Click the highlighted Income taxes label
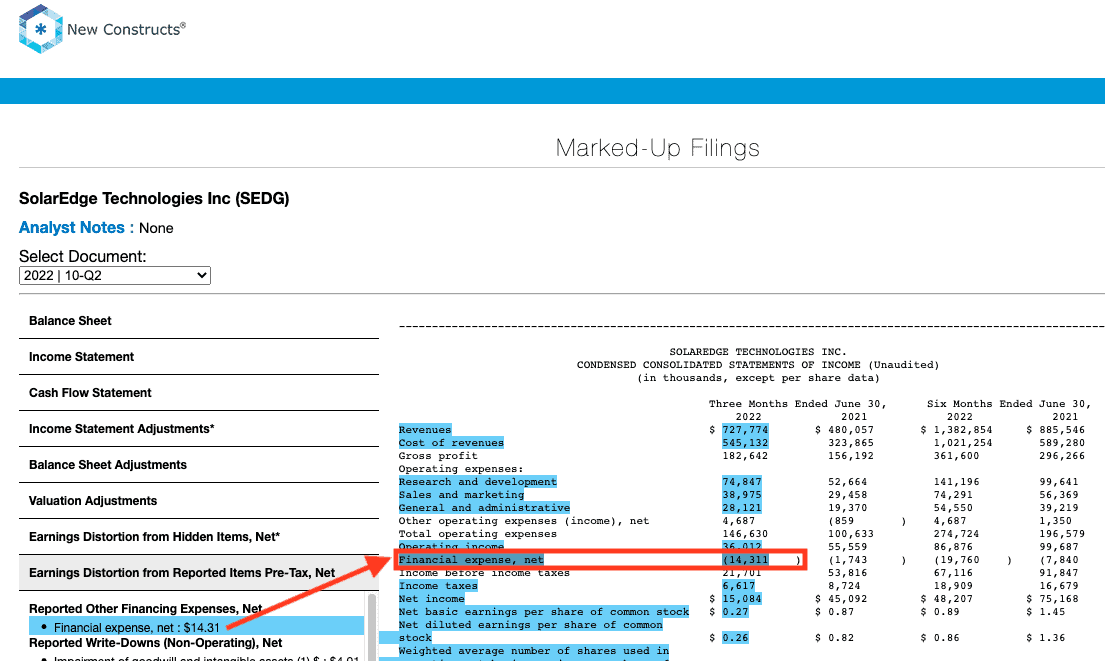Image resolution: width=1105 pixels, height=661 pixels. [438, 586]
